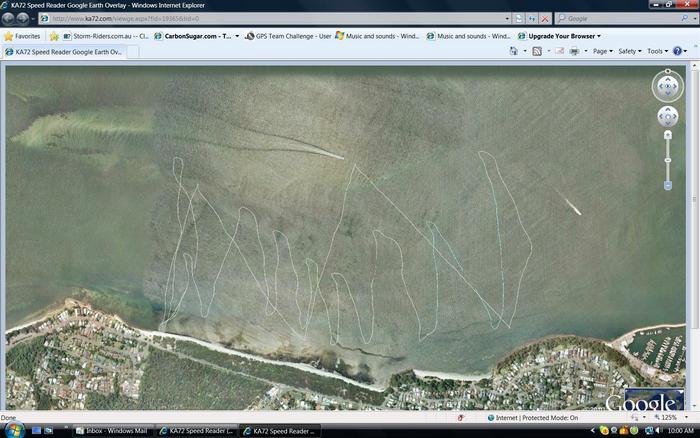Click the Google Earth look-around compass control

(667, 87)
